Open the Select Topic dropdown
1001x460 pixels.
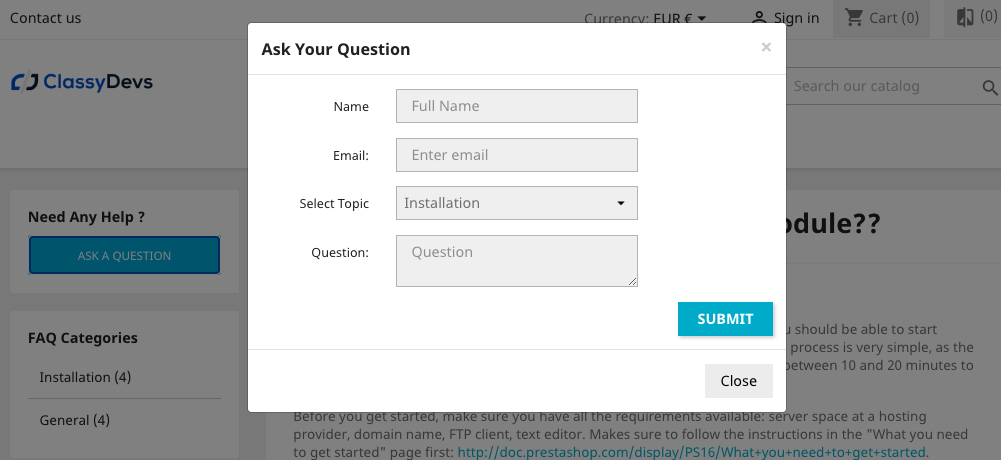517,203
